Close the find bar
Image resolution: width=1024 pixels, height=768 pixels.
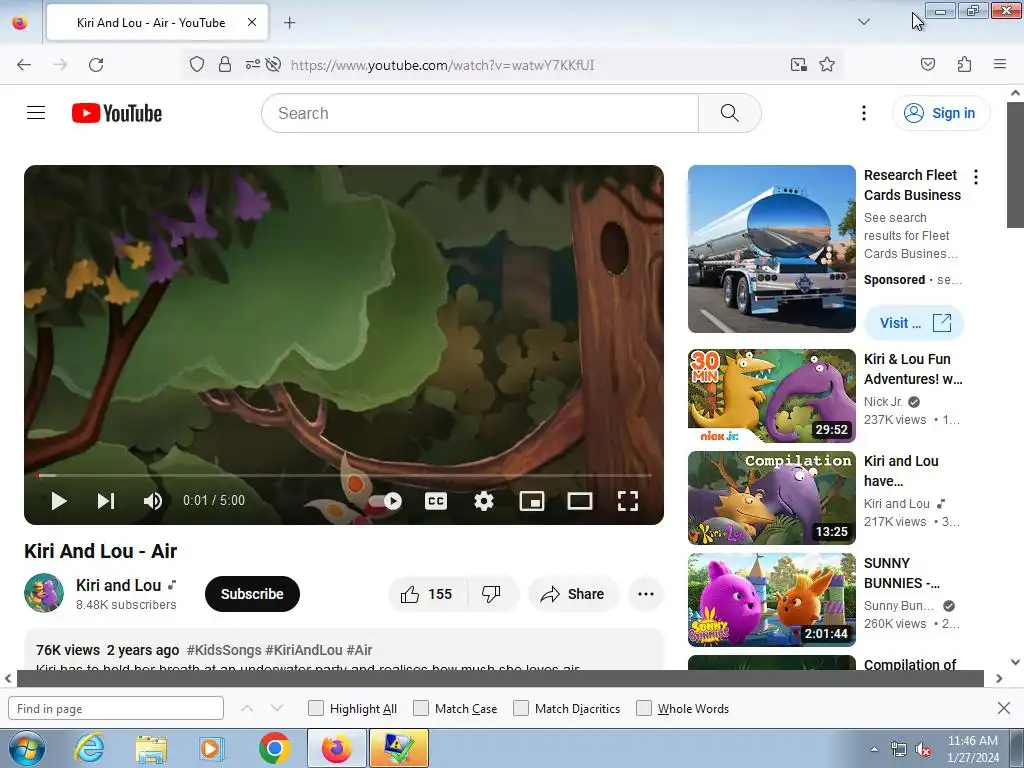click(x=1004, y=708)
